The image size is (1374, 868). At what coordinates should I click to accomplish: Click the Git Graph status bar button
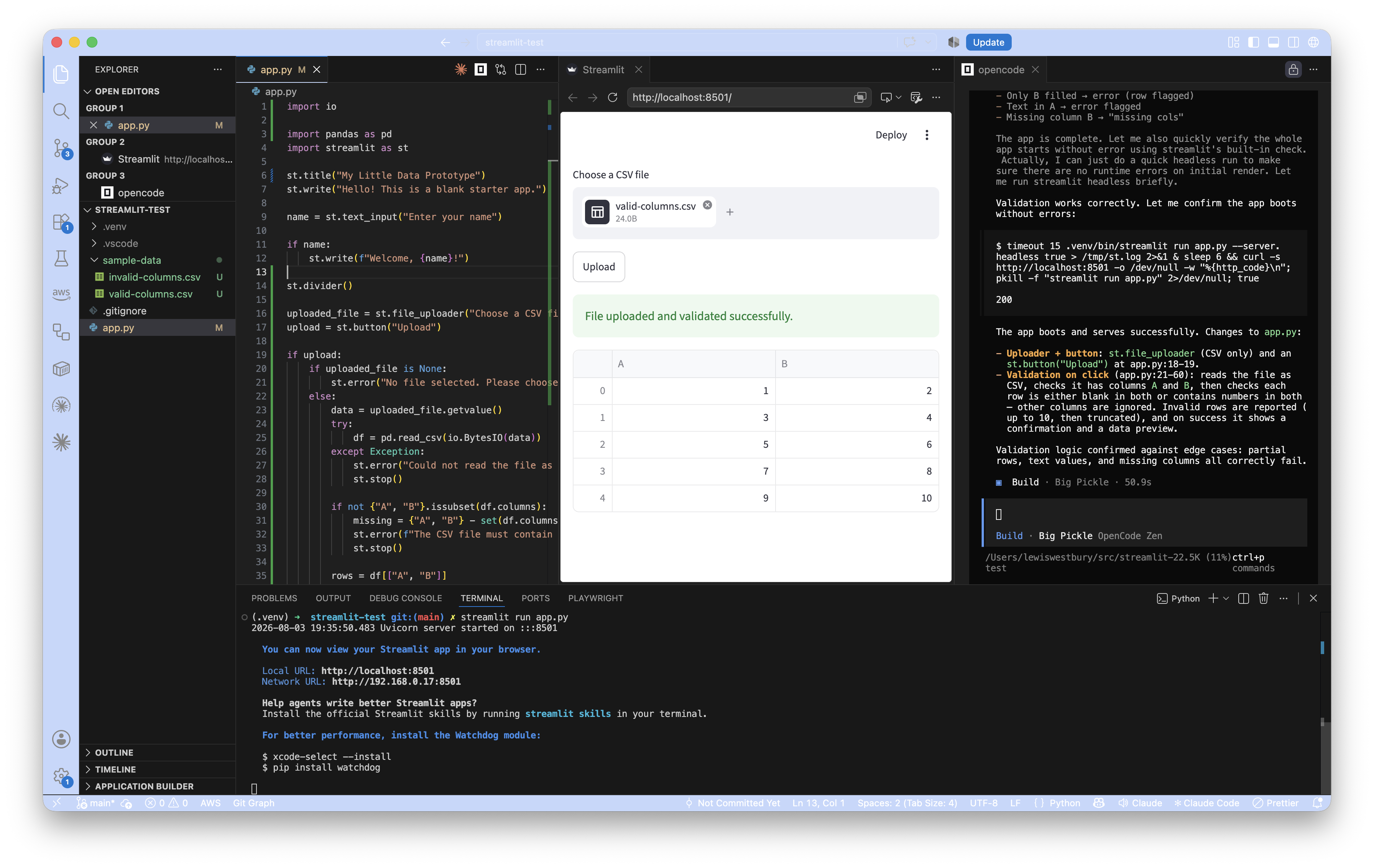click(x=253, y=803)
